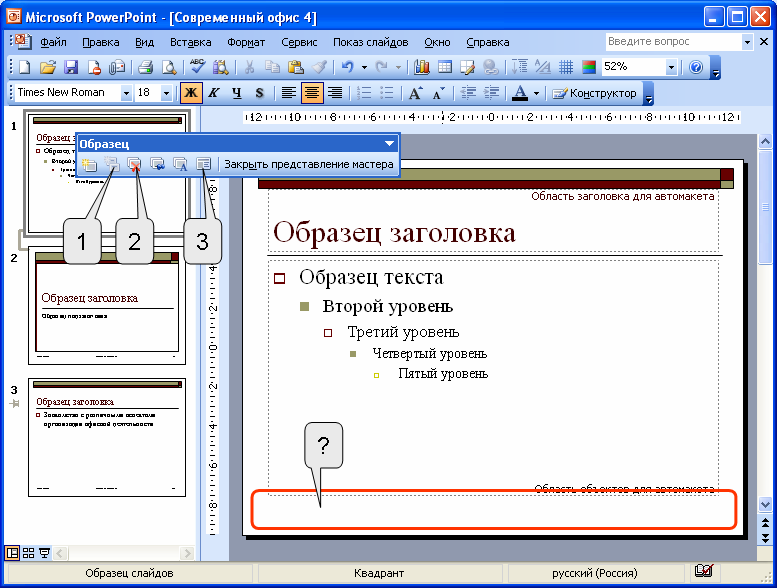Preserve master icon in Образец toolbar

158,164
